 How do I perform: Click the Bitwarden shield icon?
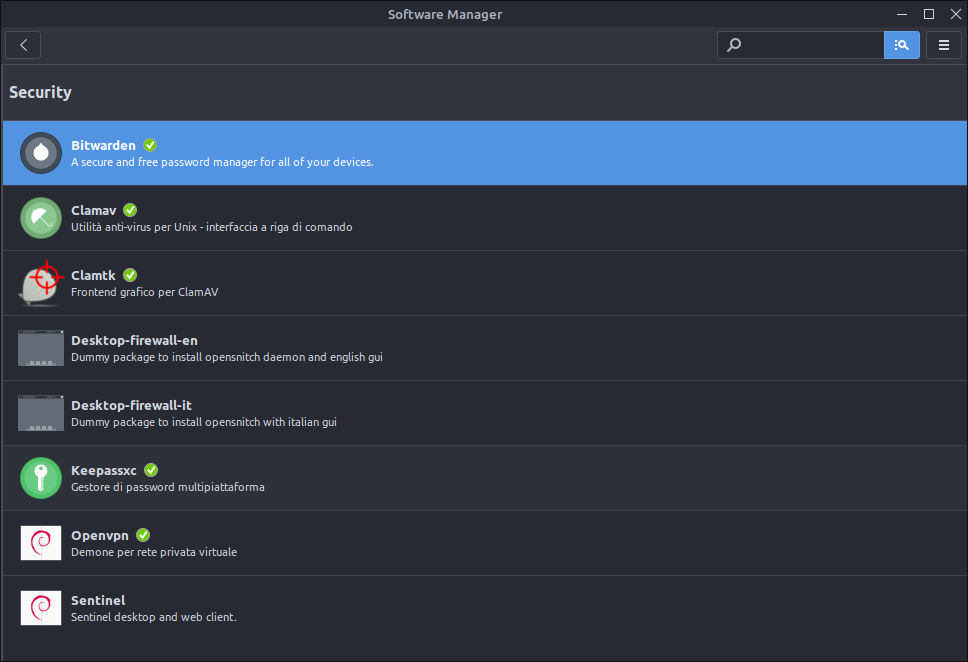click(x=41, y=153)
